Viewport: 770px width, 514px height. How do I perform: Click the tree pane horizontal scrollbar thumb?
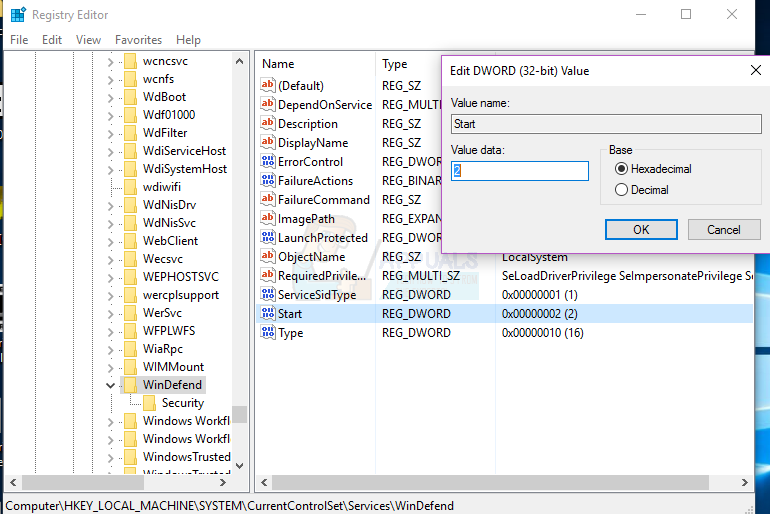[83, 483]
